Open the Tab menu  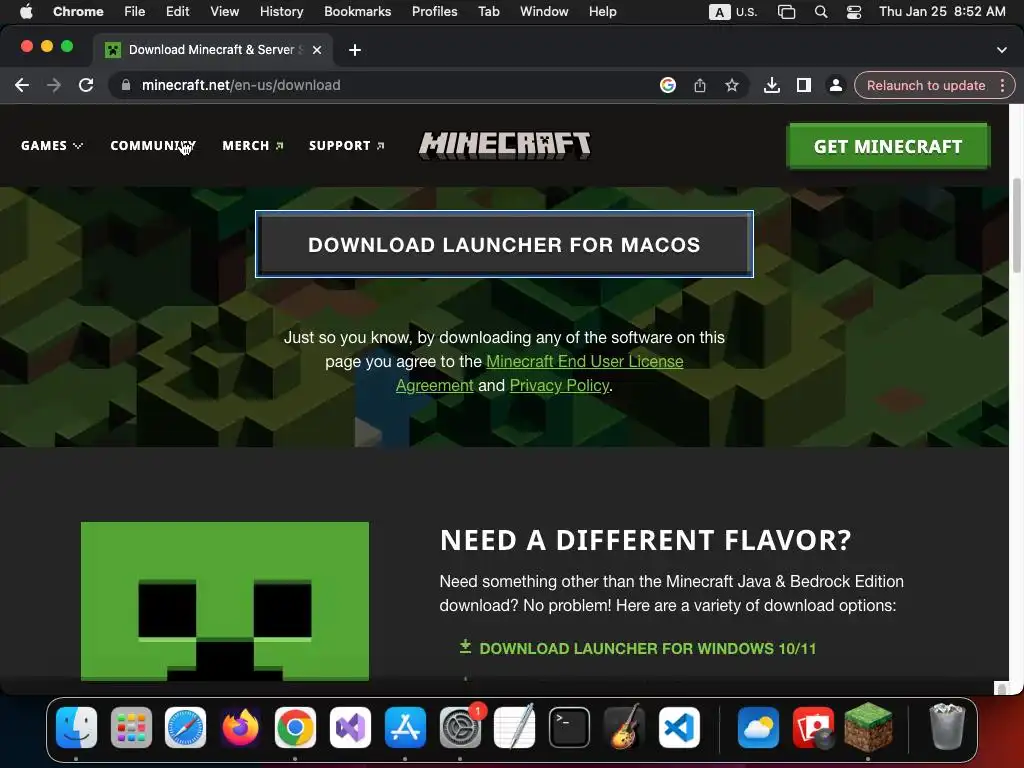point(488,12)
